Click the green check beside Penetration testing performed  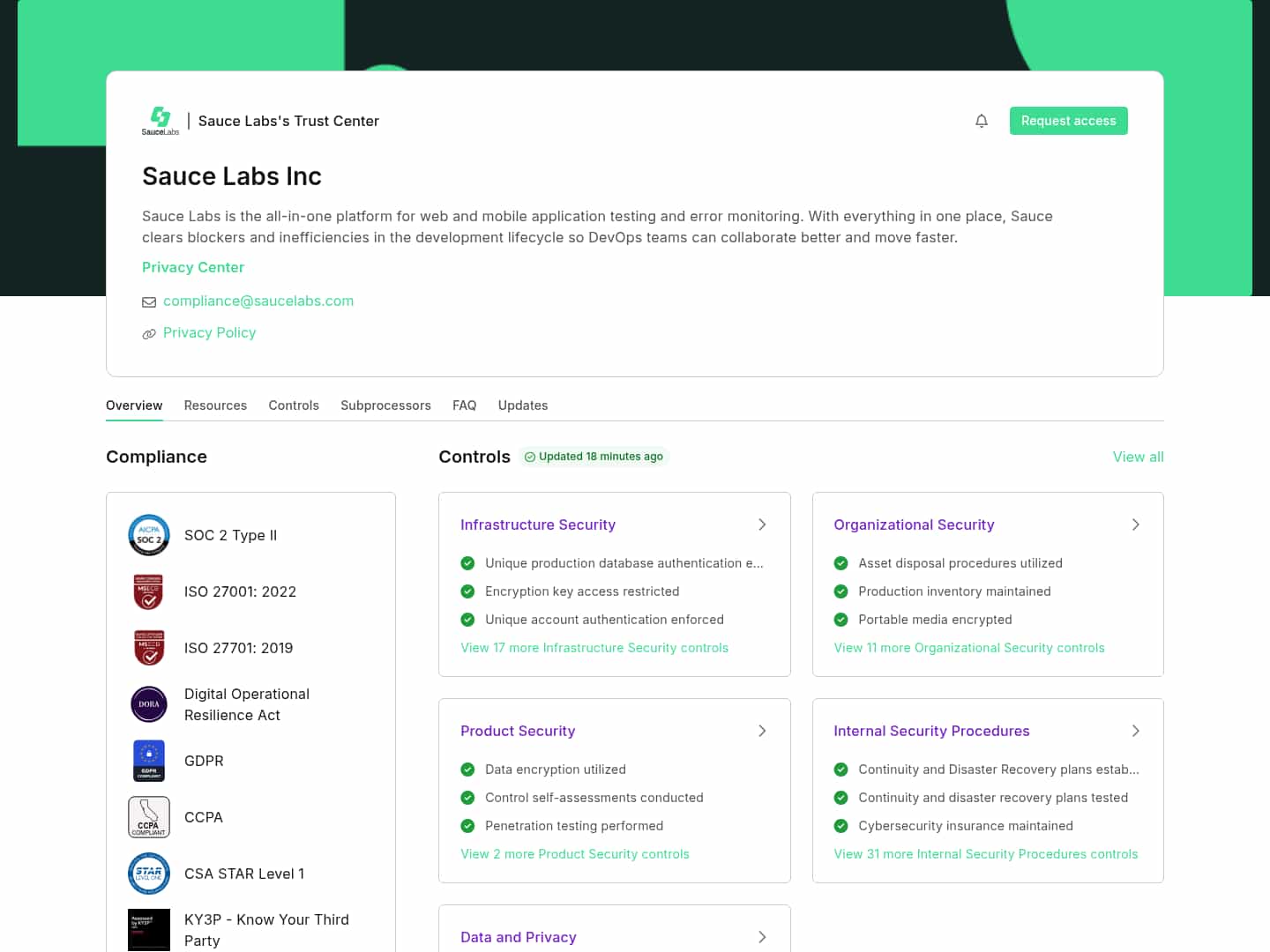[x=467, y=826]
